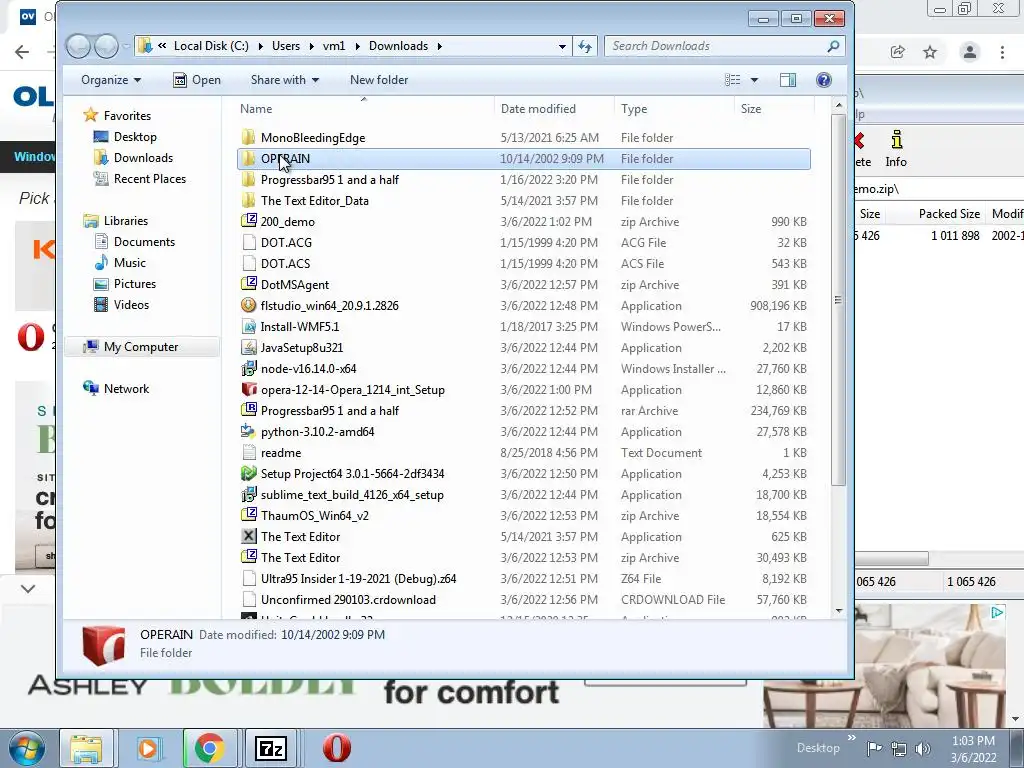Sort by Size column header
This screenshot has height=768, width=1024.
click(x=774, y=108)
